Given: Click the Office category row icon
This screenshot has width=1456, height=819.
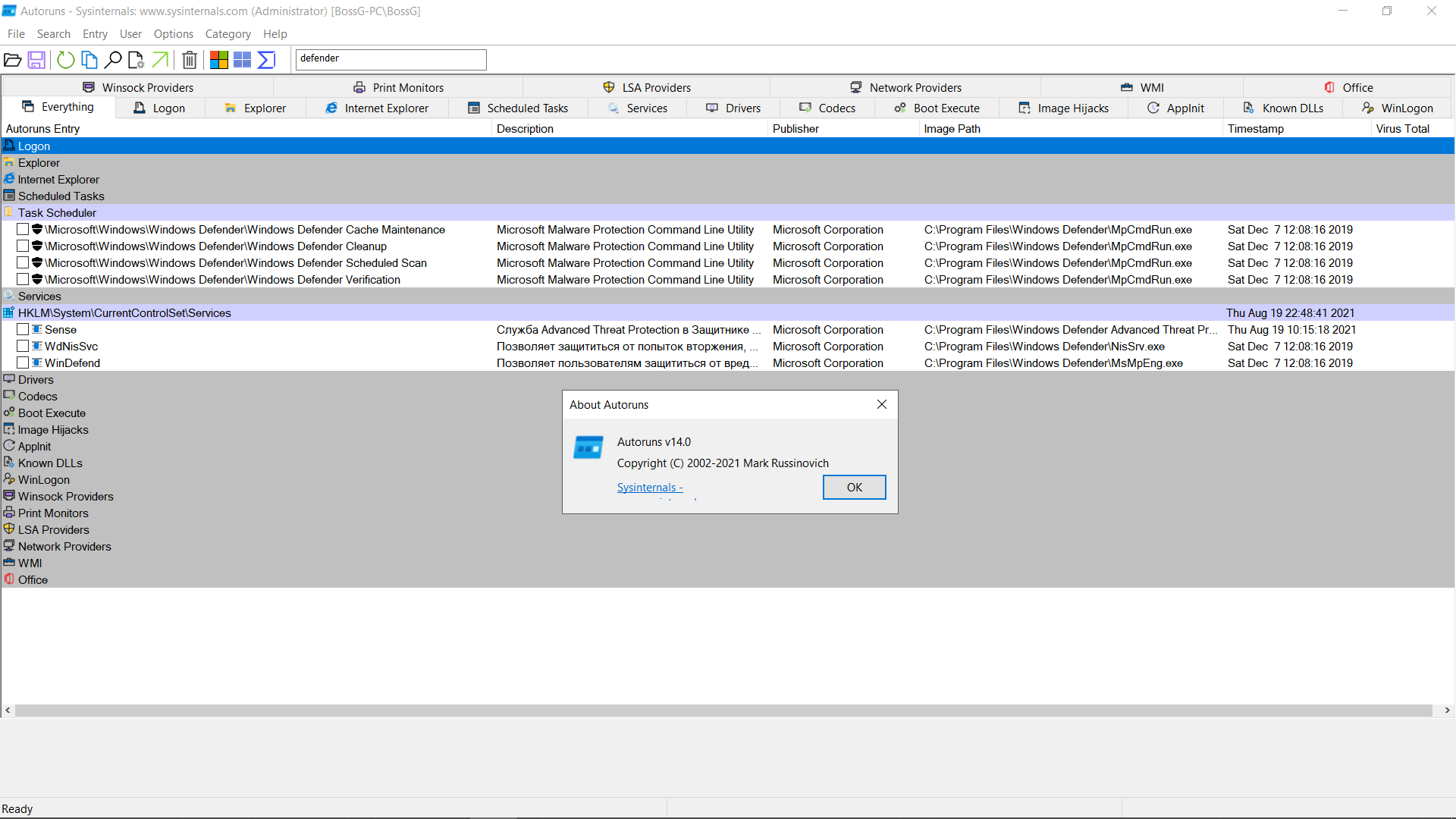Looking at the screenshot, I should coord(9,579).
